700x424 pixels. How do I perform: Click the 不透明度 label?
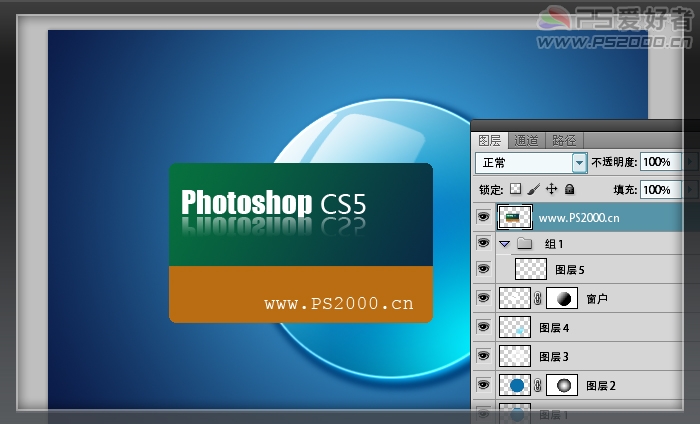tap(614, 162)
